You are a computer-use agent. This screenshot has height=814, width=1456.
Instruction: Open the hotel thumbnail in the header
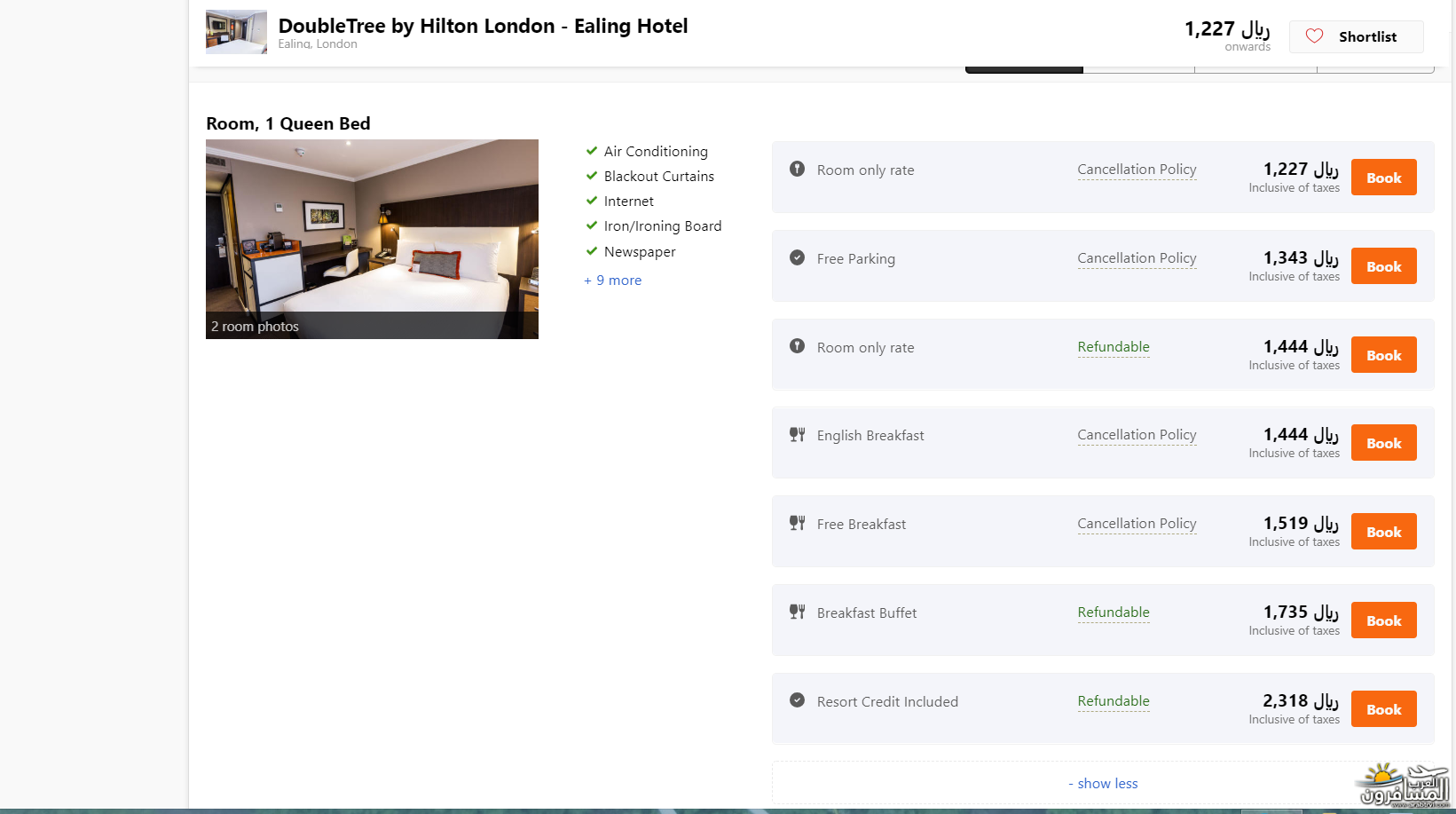tap(236, 32)
